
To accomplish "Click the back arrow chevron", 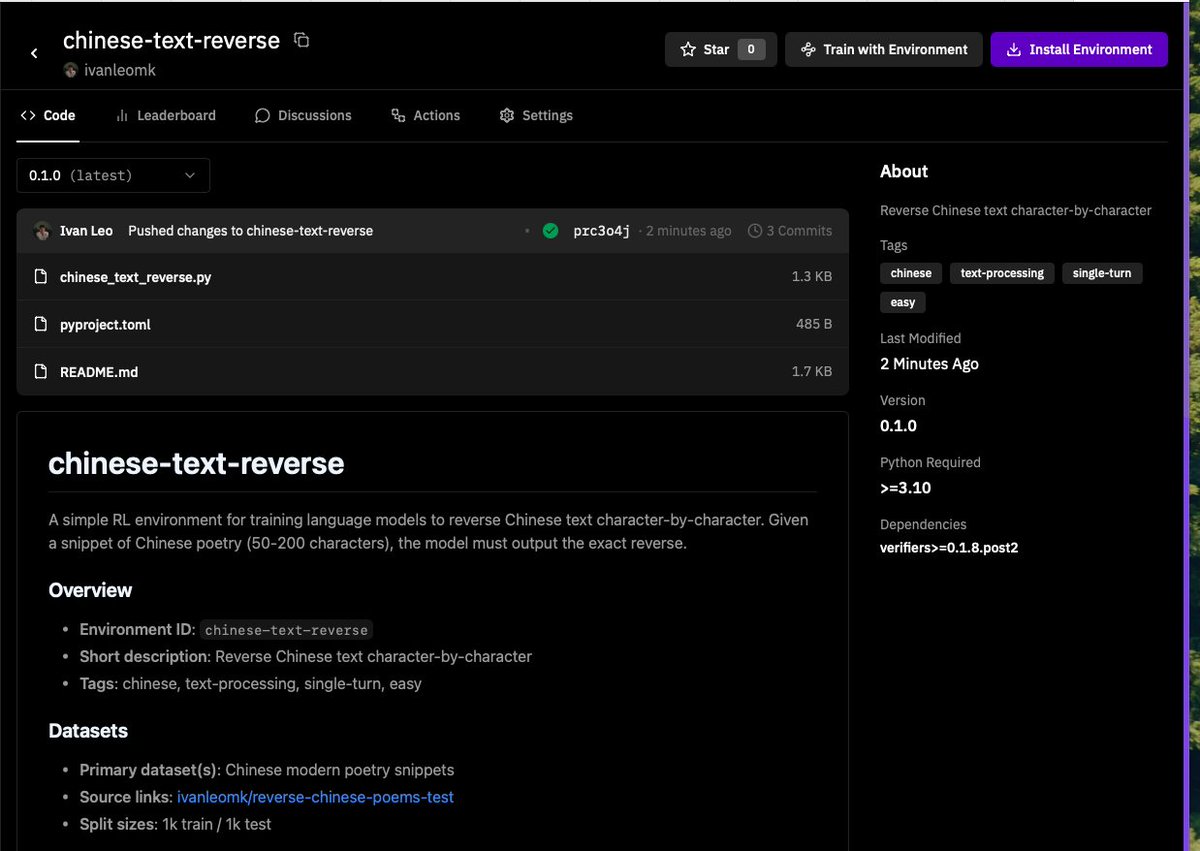I will [34, 53].
